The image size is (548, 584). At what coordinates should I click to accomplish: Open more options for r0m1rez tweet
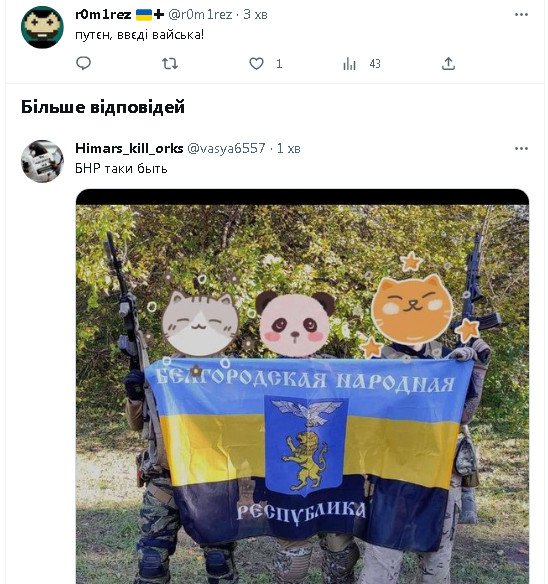pyautogui.click(x=521, y=15)
